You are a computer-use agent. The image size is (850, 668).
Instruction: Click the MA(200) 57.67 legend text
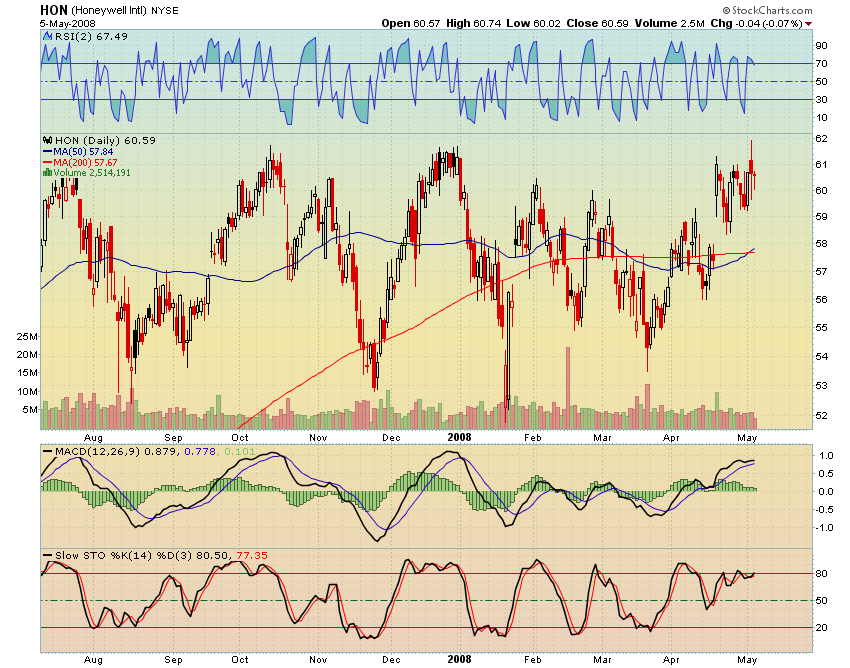(x=85, y=163)
